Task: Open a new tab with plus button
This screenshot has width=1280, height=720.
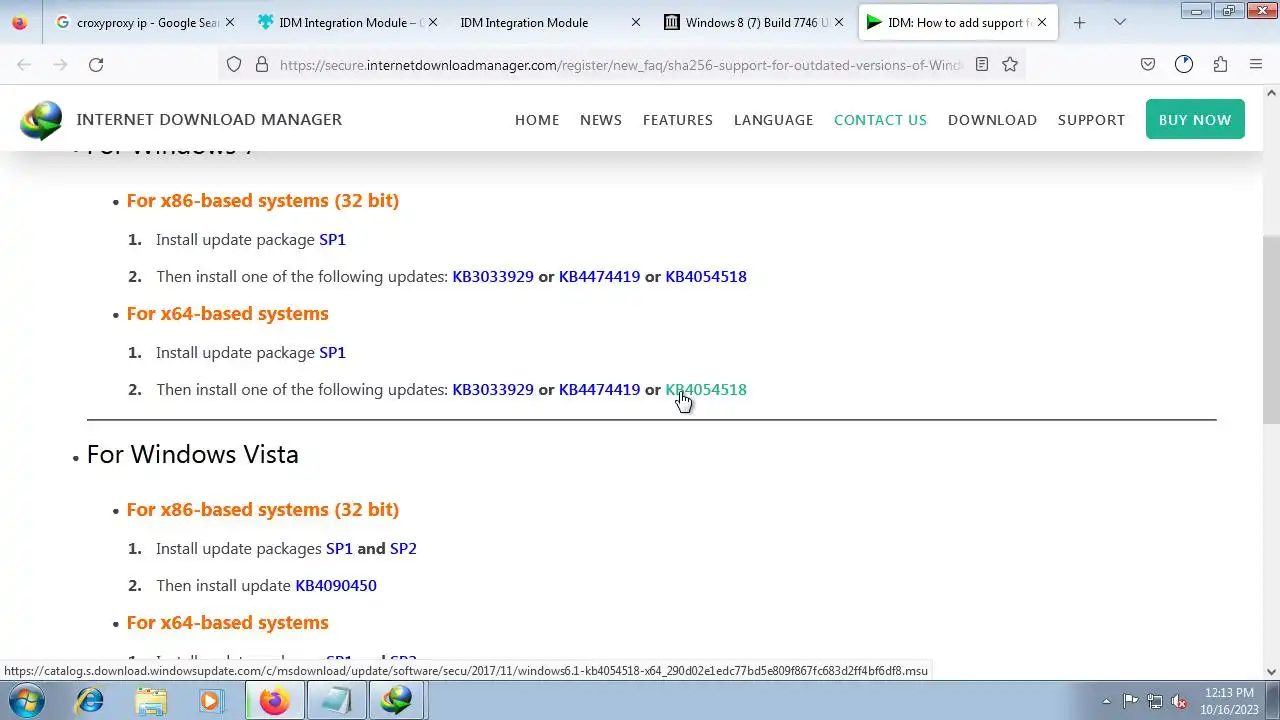Action: (1079, 22)
